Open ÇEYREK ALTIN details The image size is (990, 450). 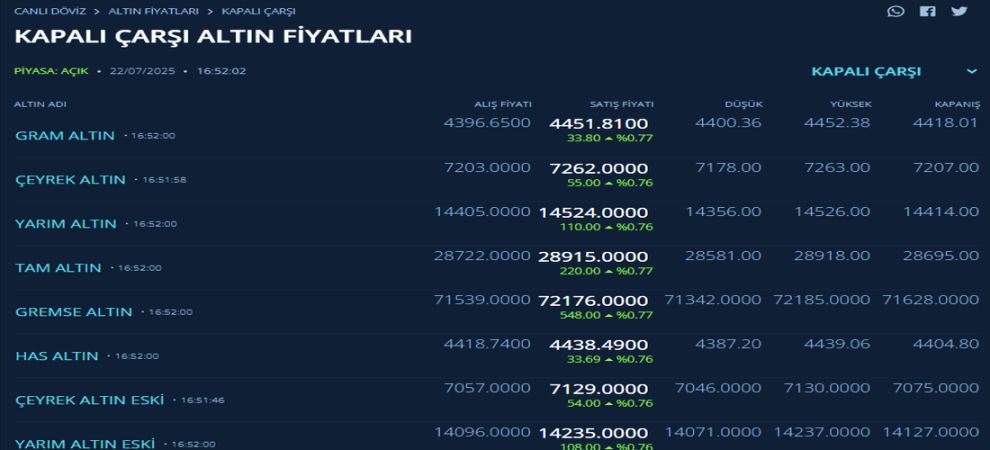point(71,180)
